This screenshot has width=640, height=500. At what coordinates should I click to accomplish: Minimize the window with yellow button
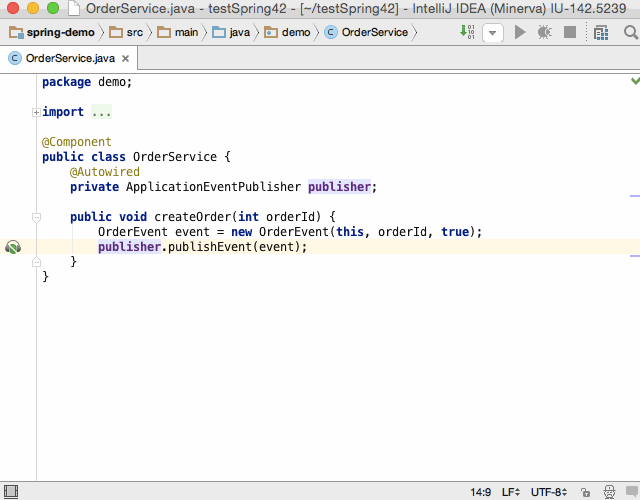coord(33,8)
